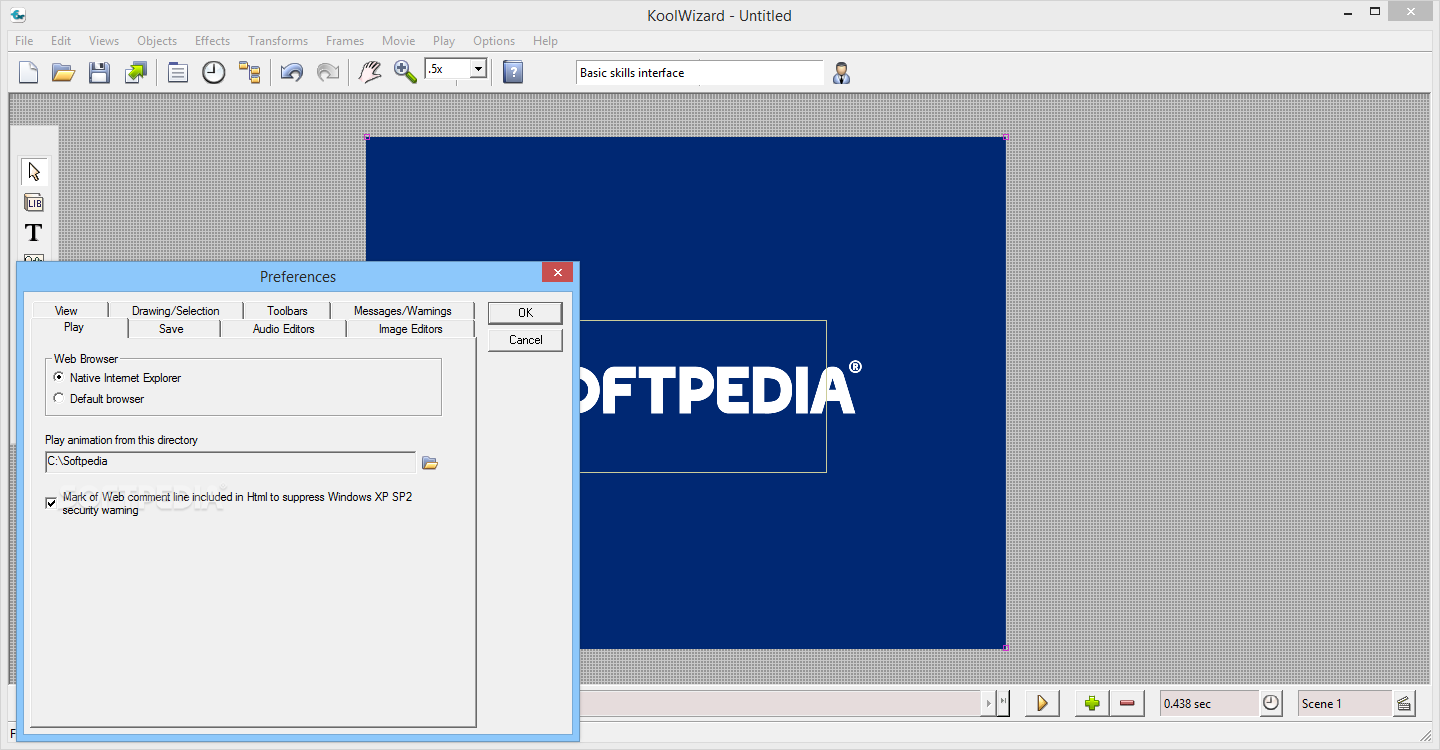
Task: Play the animation
Action: [x=1042, y=703]
